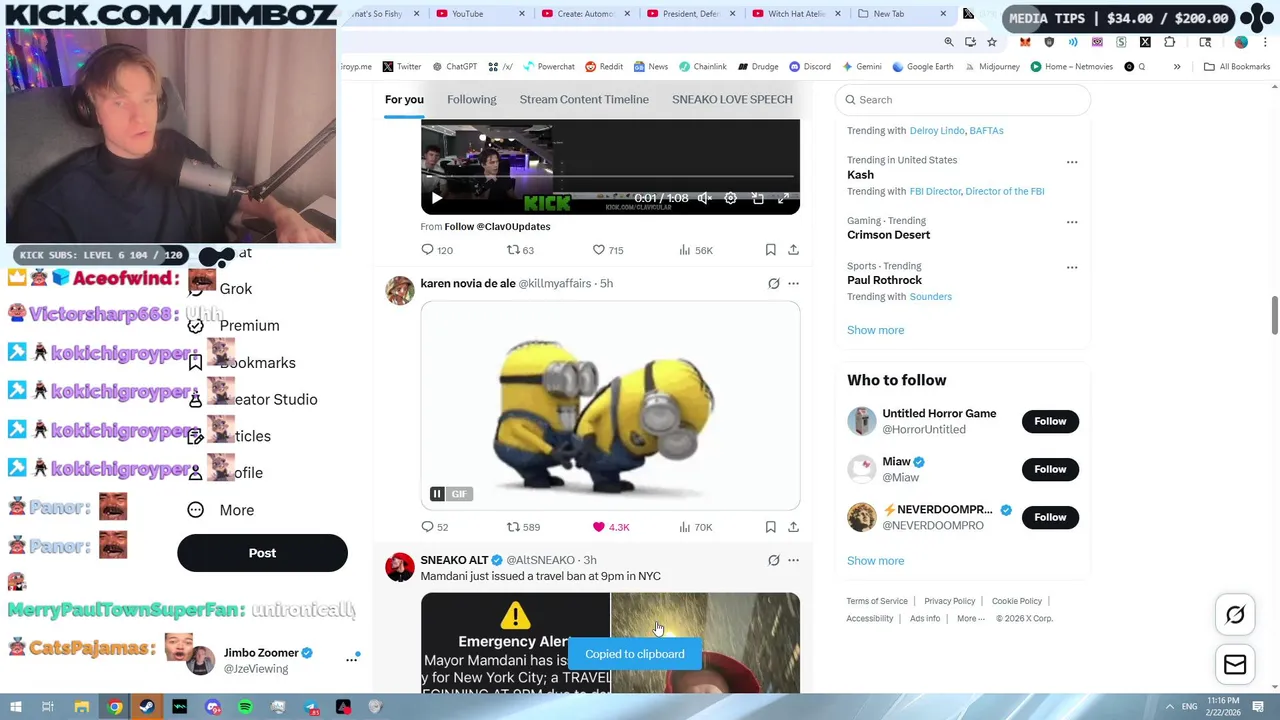Show more accounts to follow
The image size is (1280, 720).
(875, 561)
